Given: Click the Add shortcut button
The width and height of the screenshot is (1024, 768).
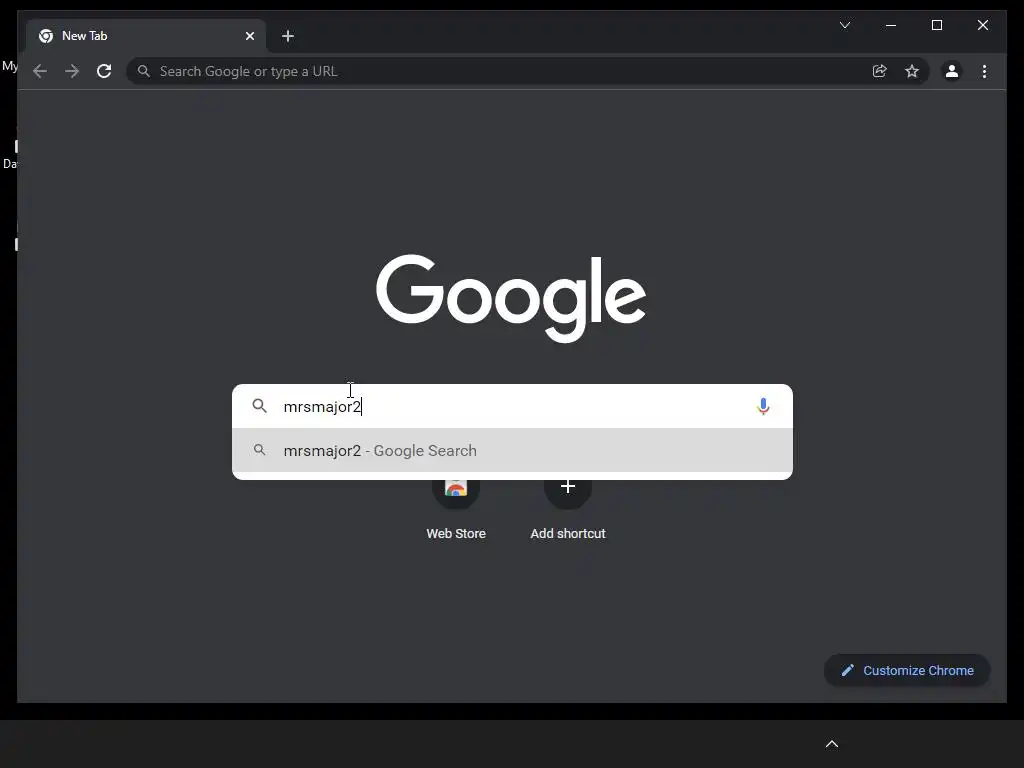Looking at the screenshot, I should 568,511.
